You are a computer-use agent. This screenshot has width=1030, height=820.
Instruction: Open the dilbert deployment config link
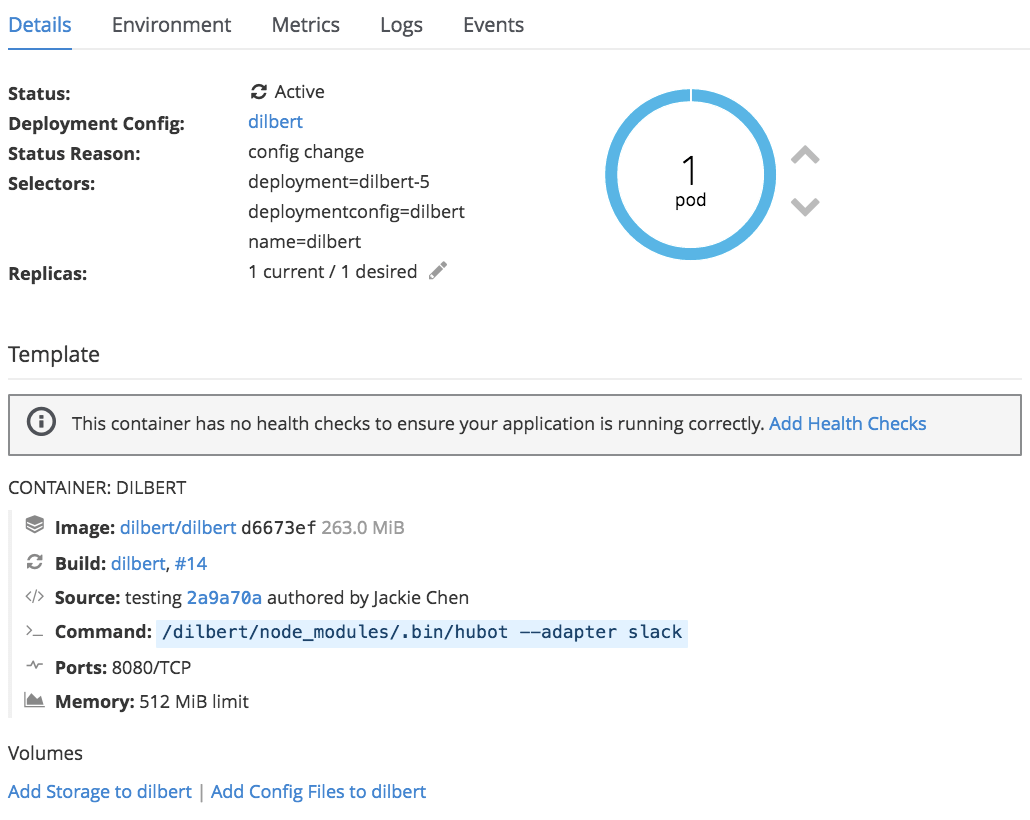275,122
